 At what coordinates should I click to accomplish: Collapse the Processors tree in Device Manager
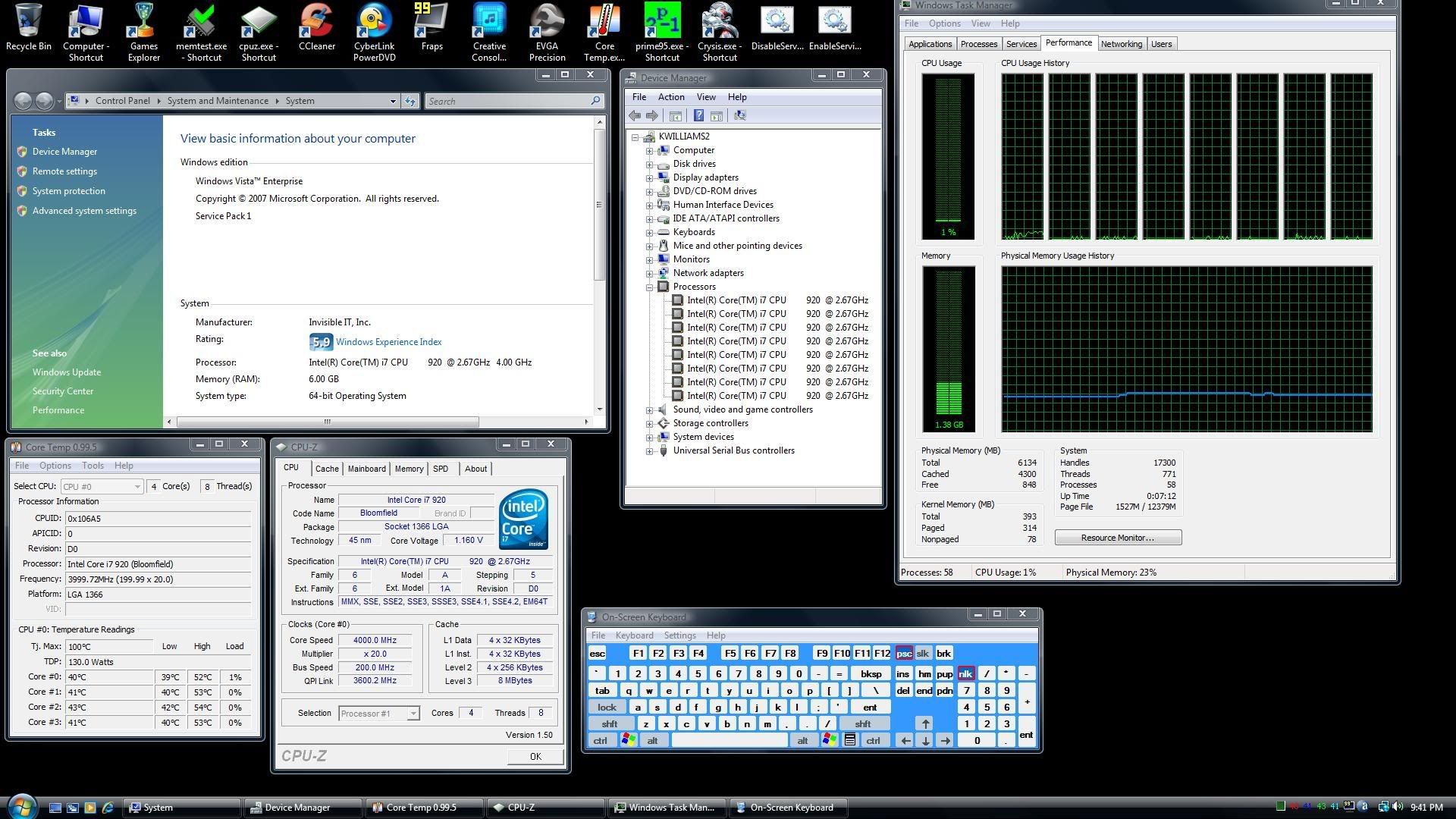(649, 287)
